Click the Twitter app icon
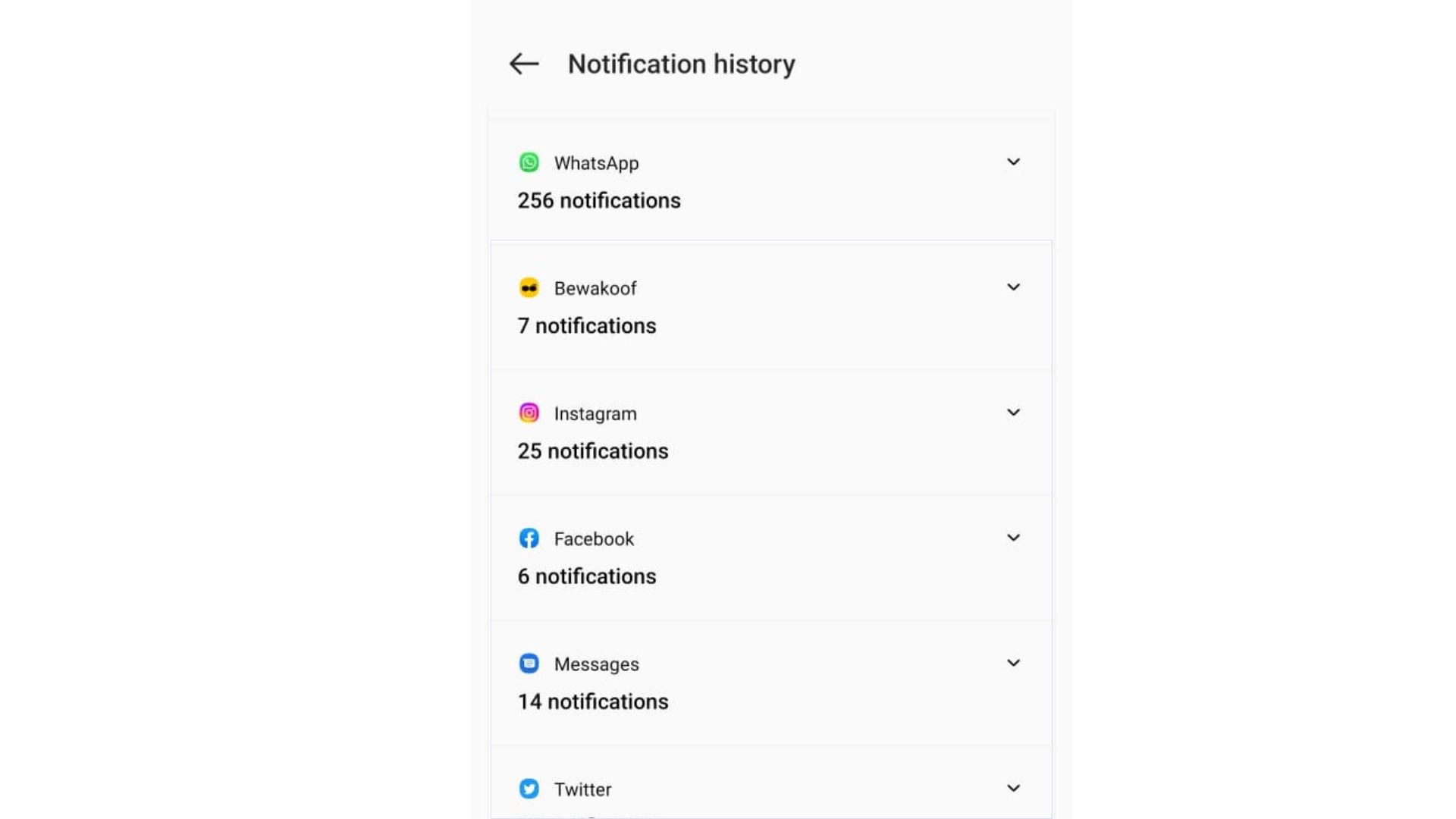Viewport: 1456px width, 819px height. click(x=529, y=789)
